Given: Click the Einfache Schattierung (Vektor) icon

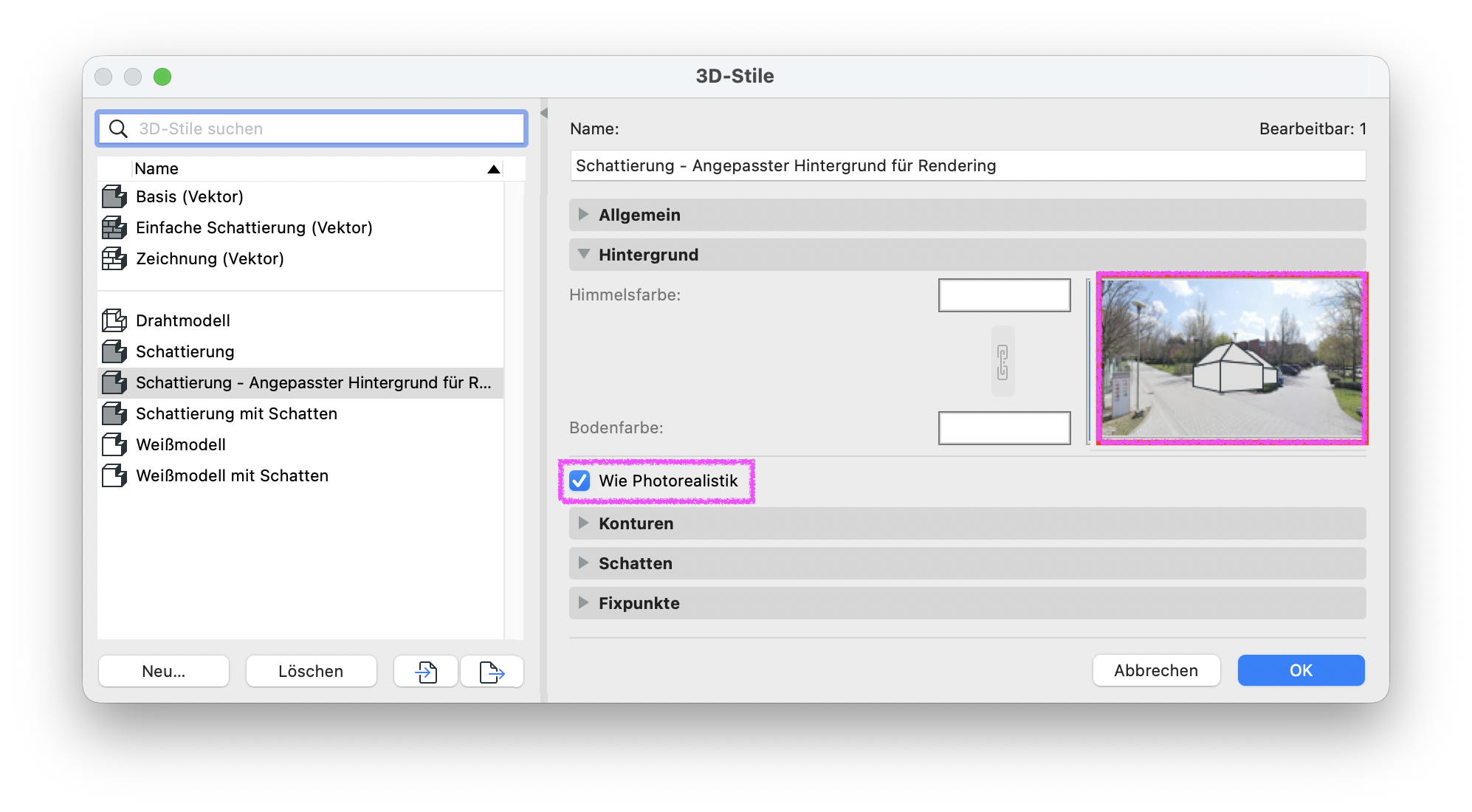Looking at the screenshot, I should click(114, 228).
